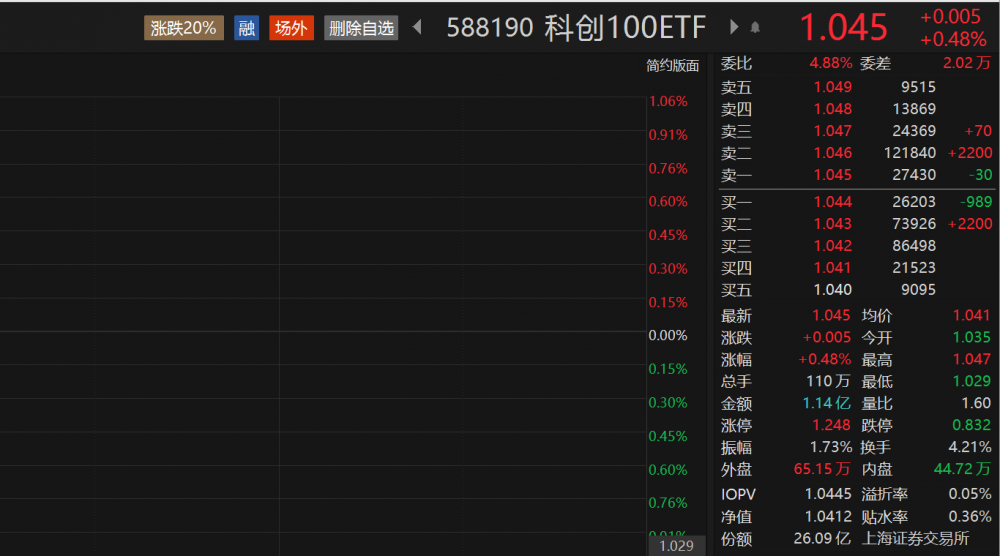Click the large 1.045 latest price
This screenshot has width=1000, height=556.
(x=843, y=27)
